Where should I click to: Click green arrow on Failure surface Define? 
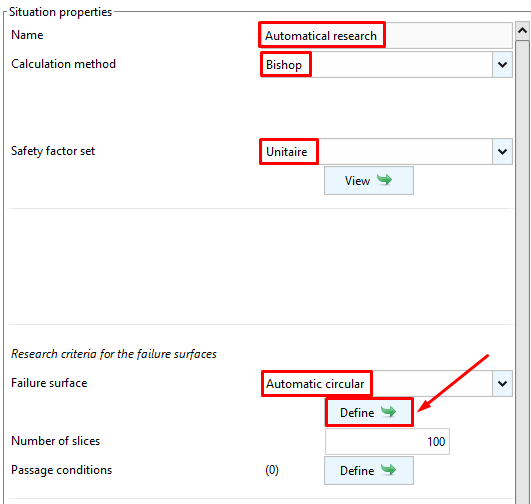click(x=388, y=412)
